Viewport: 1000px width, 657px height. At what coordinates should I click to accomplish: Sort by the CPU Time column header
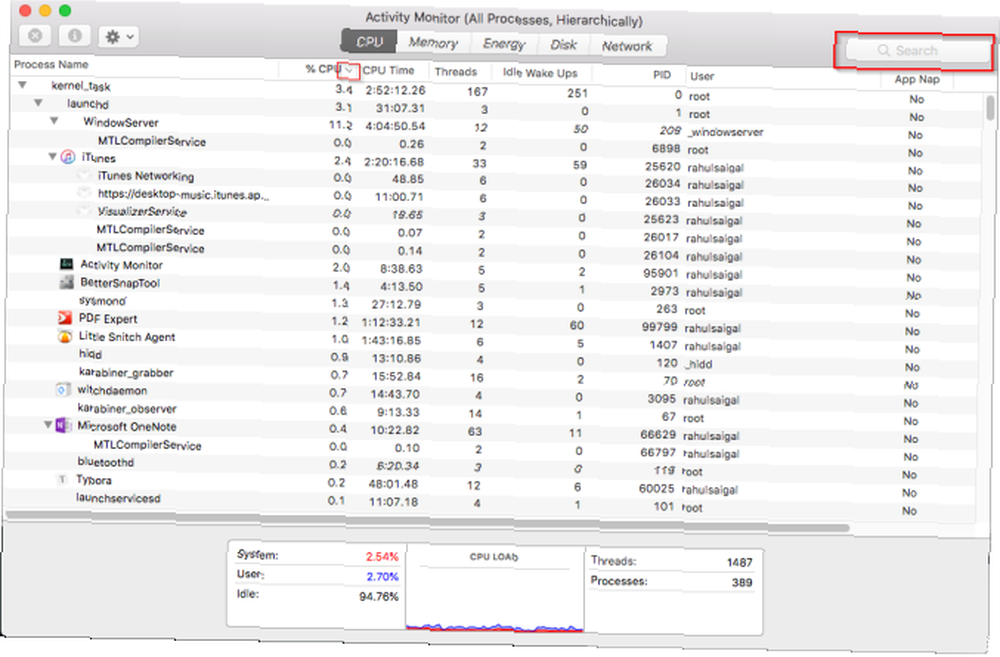pos(388,71)
